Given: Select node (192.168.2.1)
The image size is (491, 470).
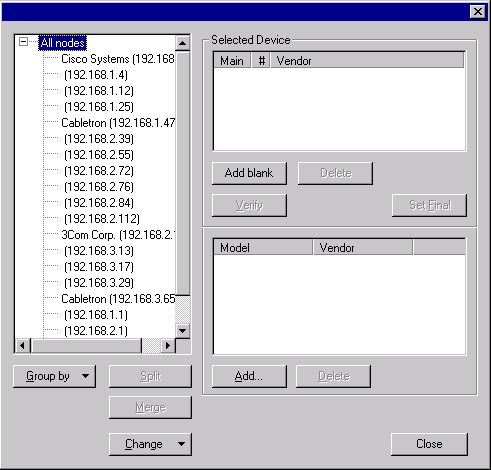Looking at the screenshot, I should pos(96,331).
